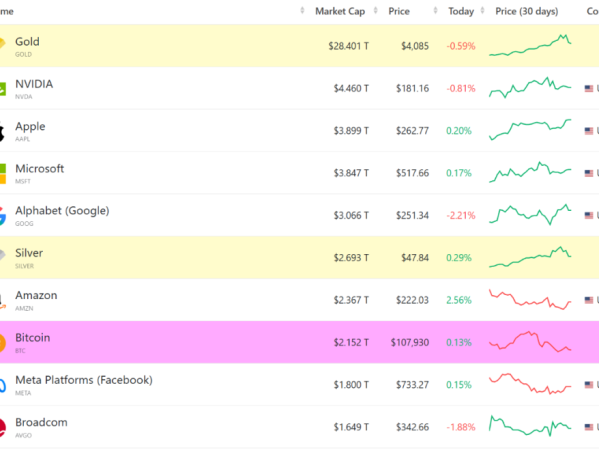599x450 pixels.
Task: Click the Broadcom logo icon
Action: (x=3, y=428)
